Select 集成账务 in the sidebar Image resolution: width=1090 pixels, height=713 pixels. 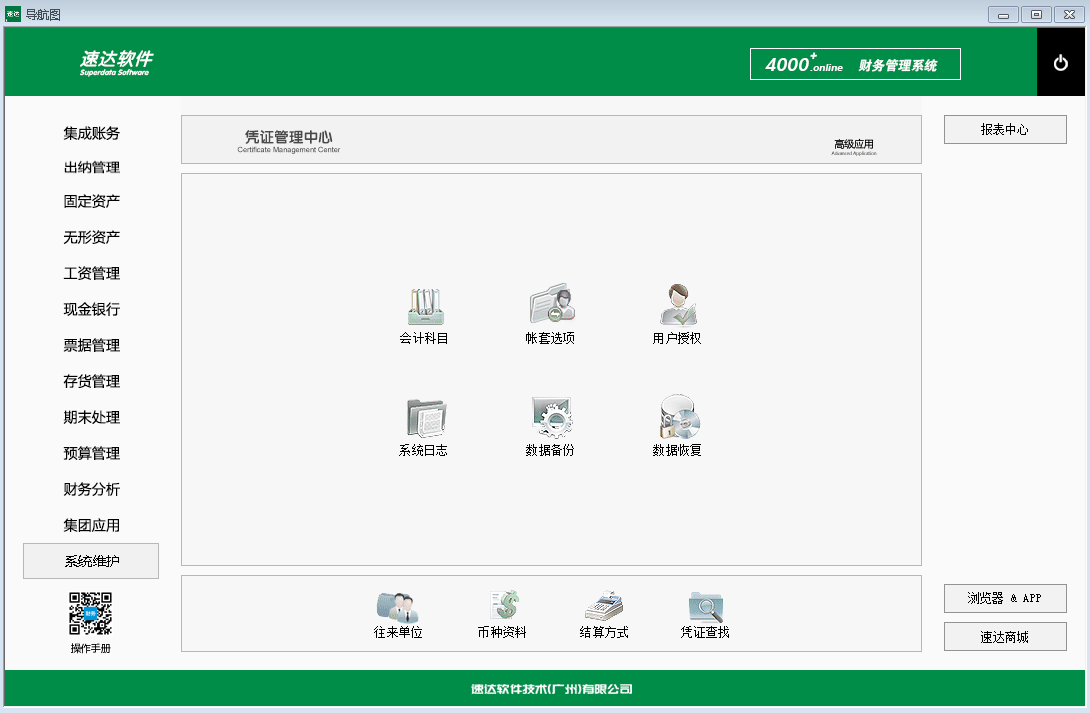(91, 131)
